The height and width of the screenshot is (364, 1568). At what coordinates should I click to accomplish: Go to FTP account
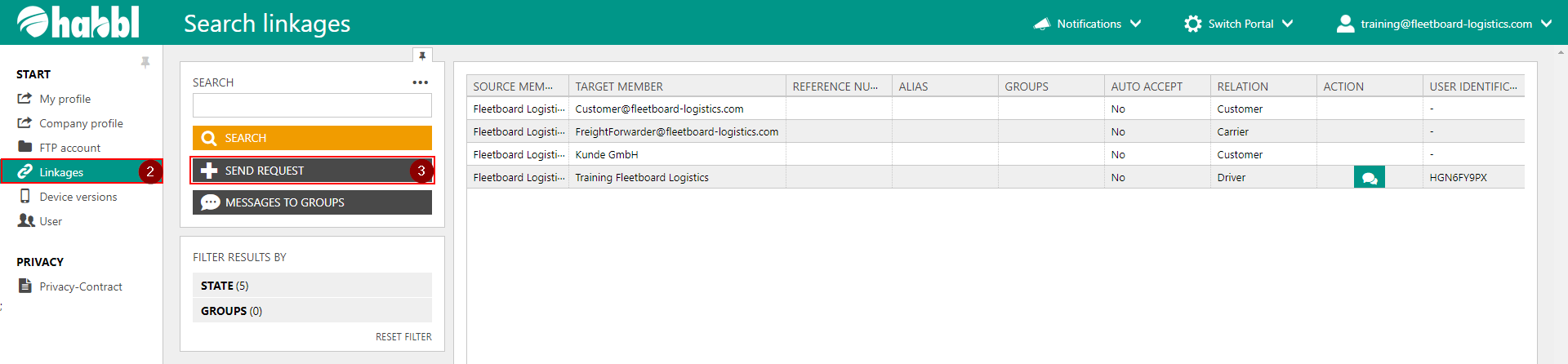coord(69,148)
